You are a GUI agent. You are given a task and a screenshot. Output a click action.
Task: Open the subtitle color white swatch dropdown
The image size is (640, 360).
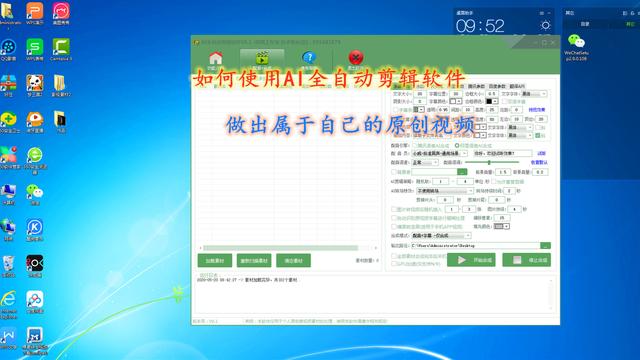point(456,101)
